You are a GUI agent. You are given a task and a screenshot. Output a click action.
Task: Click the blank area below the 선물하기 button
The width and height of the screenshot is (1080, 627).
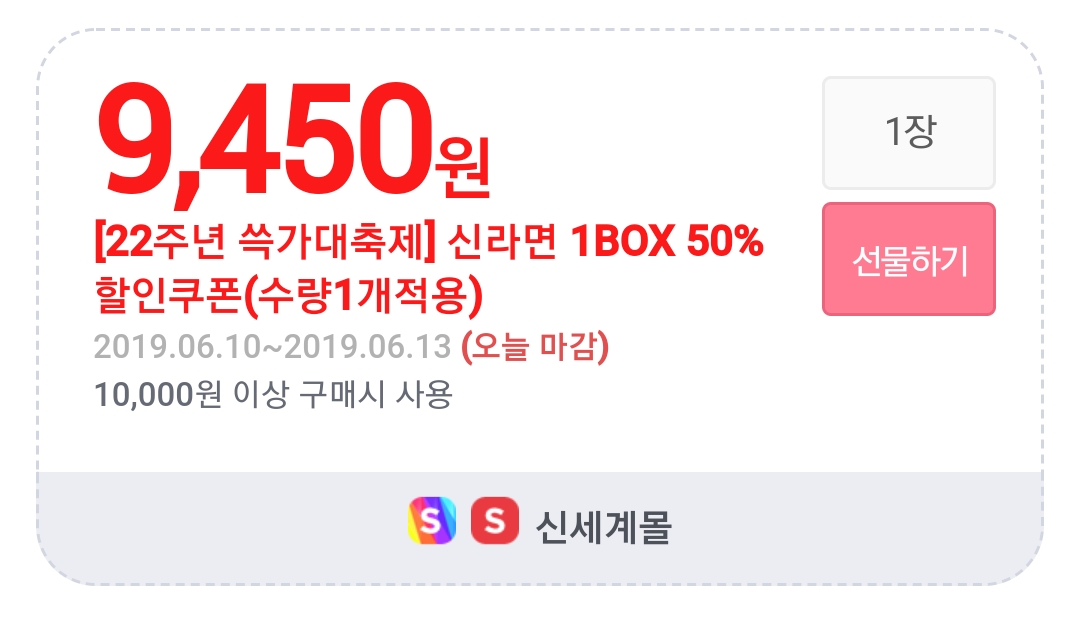click(908, 393)
